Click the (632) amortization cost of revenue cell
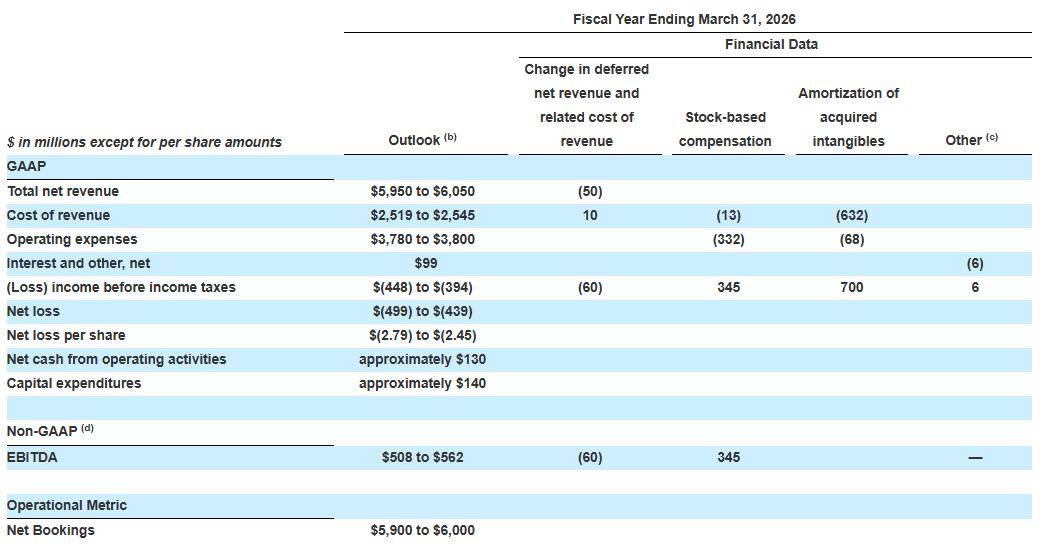This screenshot has width=1049, height=556. pyautogui.click(x=852, y=215)
